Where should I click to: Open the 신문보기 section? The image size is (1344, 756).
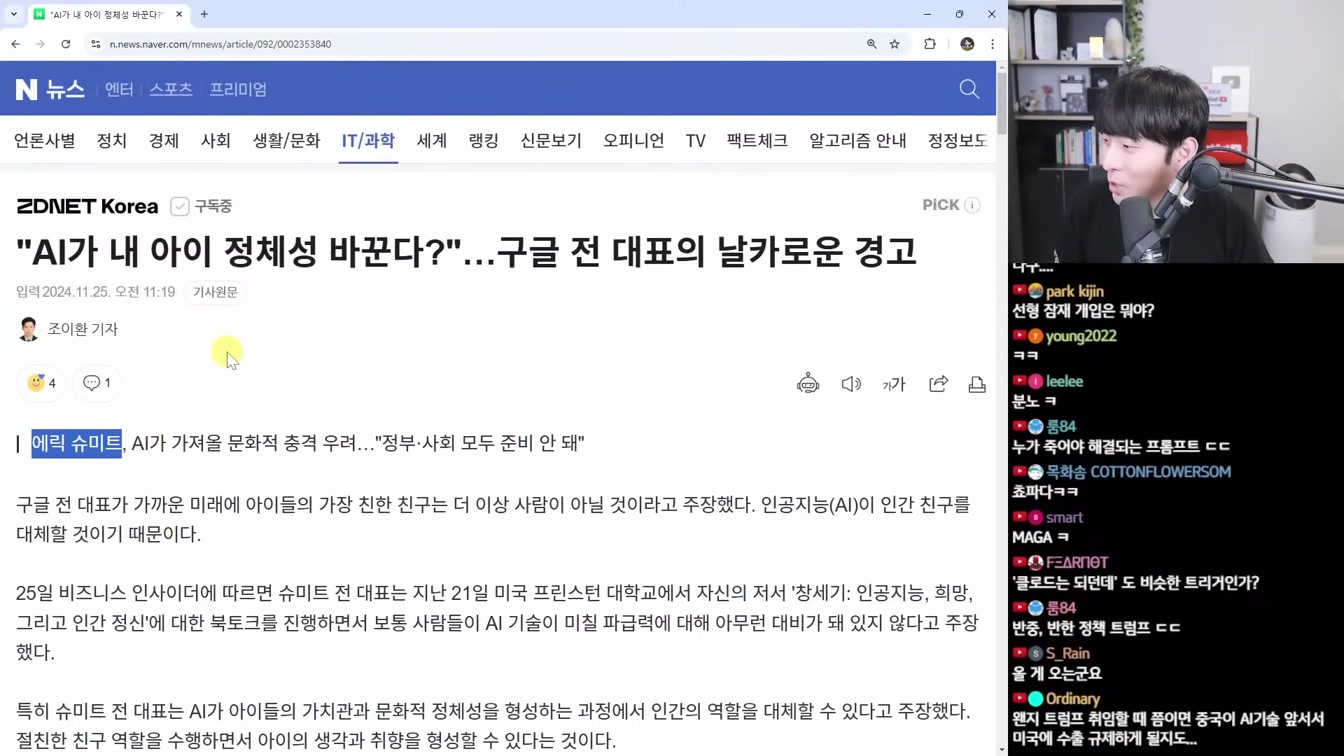coord(551,141)
